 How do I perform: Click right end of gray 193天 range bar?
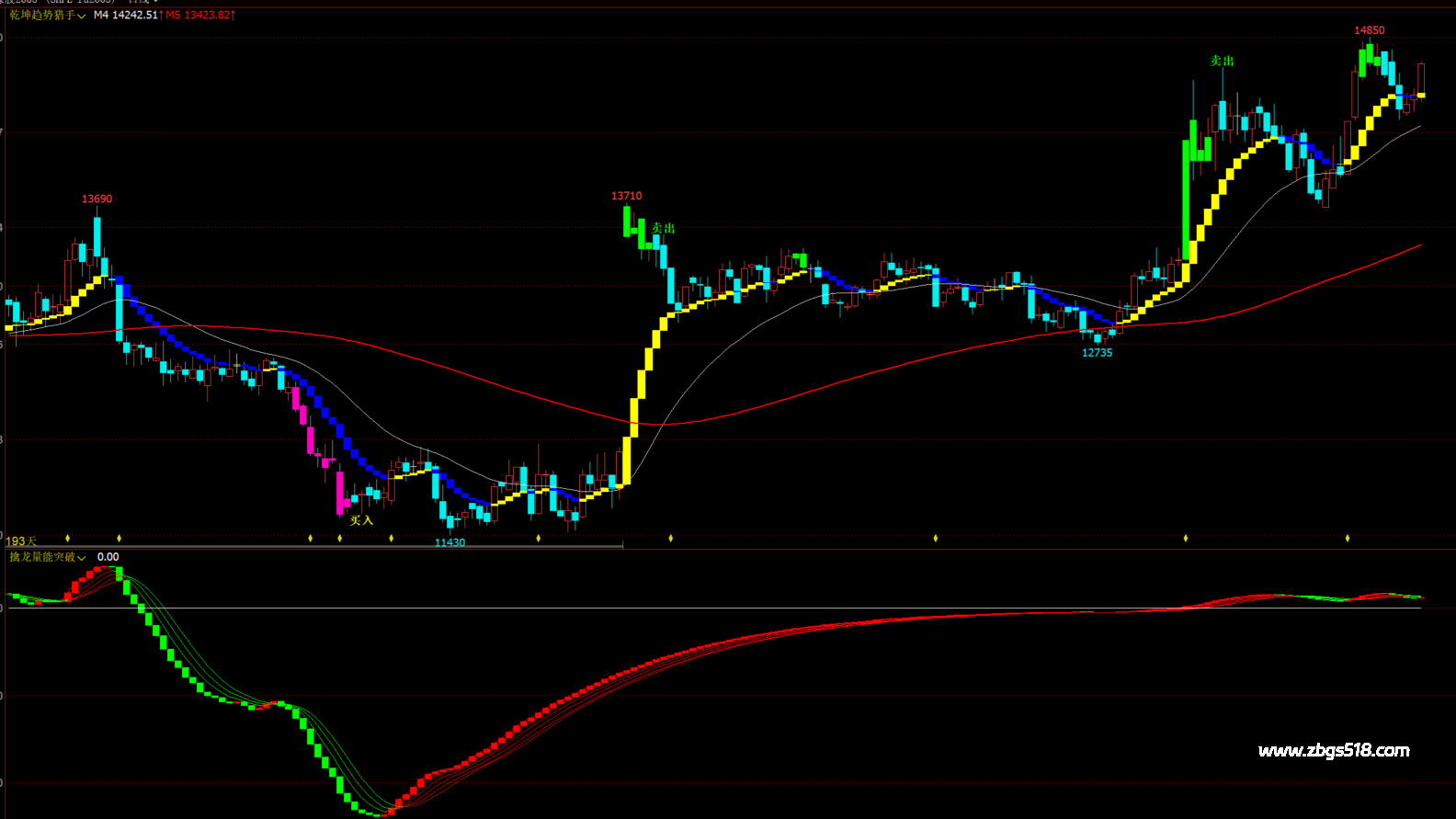point(621,546)
